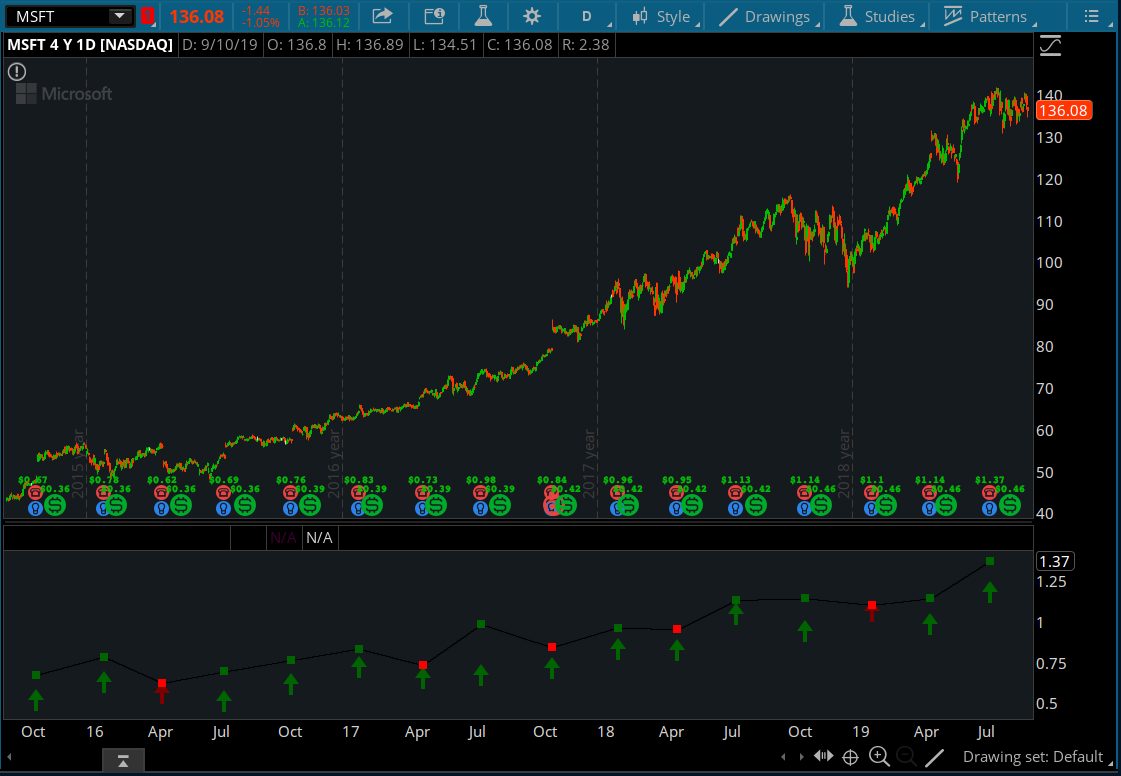Toggle the collapse panel arrow at bottom

(x=123, y=762)
